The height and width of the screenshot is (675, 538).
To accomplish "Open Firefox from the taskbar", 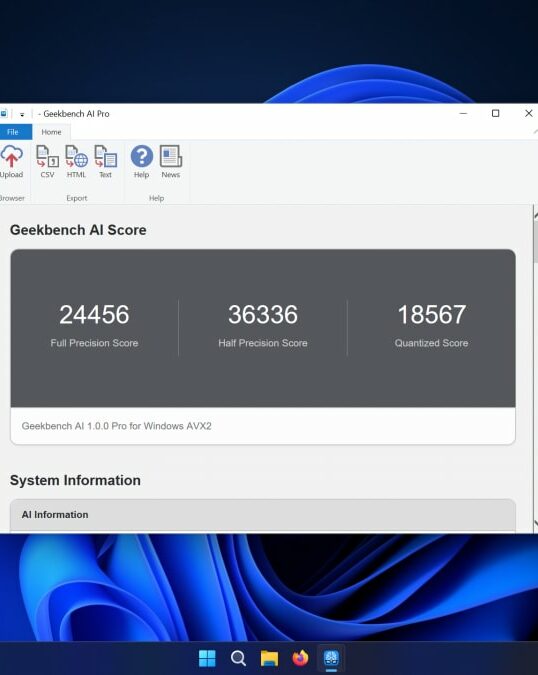I will (x=300, y=658).
